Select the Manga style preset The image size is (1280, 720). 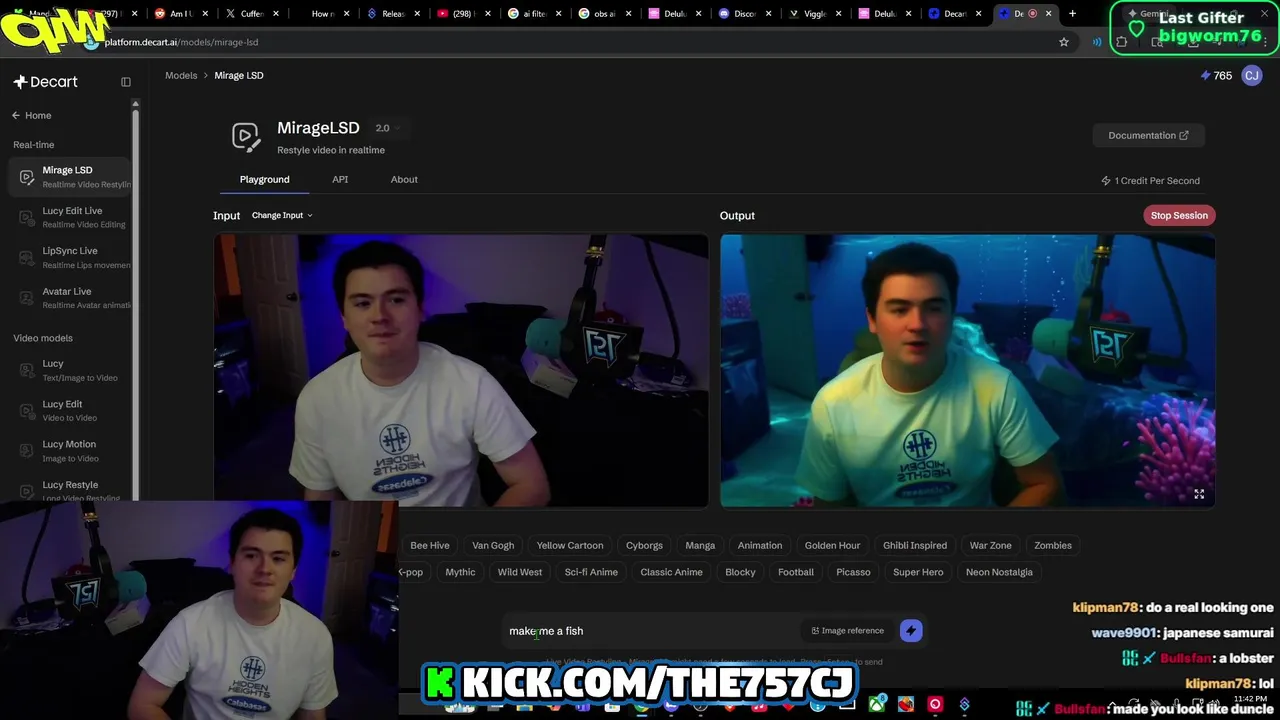click(700, 545)
